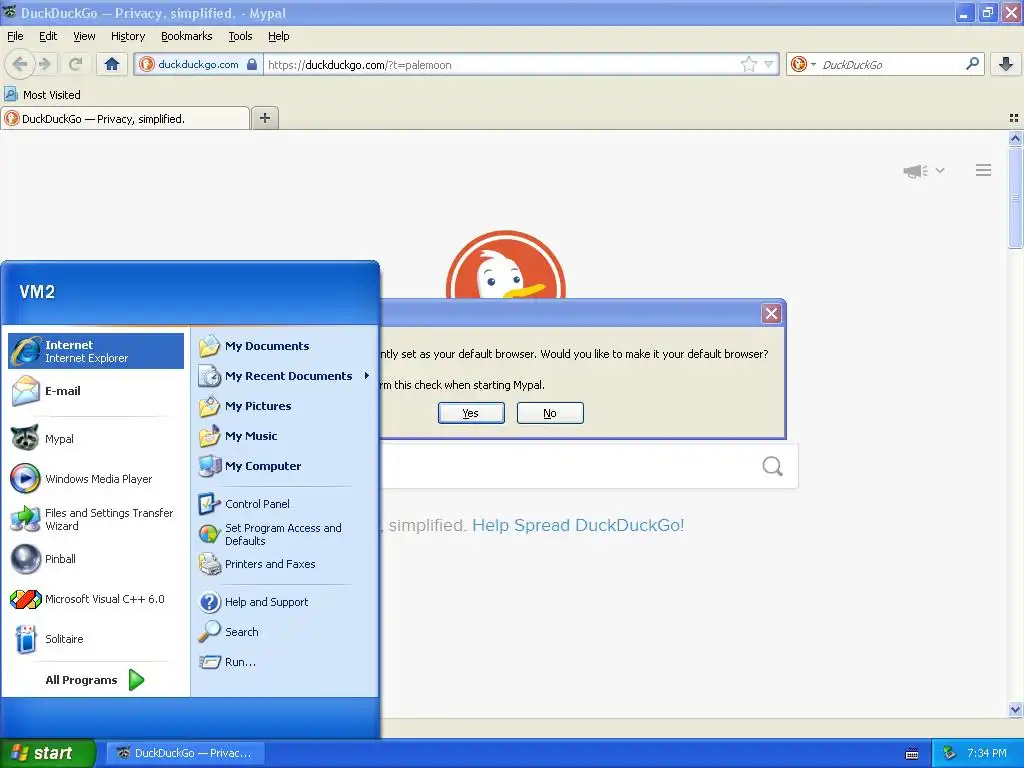Open the File menu
This screenshot has width=1024, height=768.
pos(15,36)
